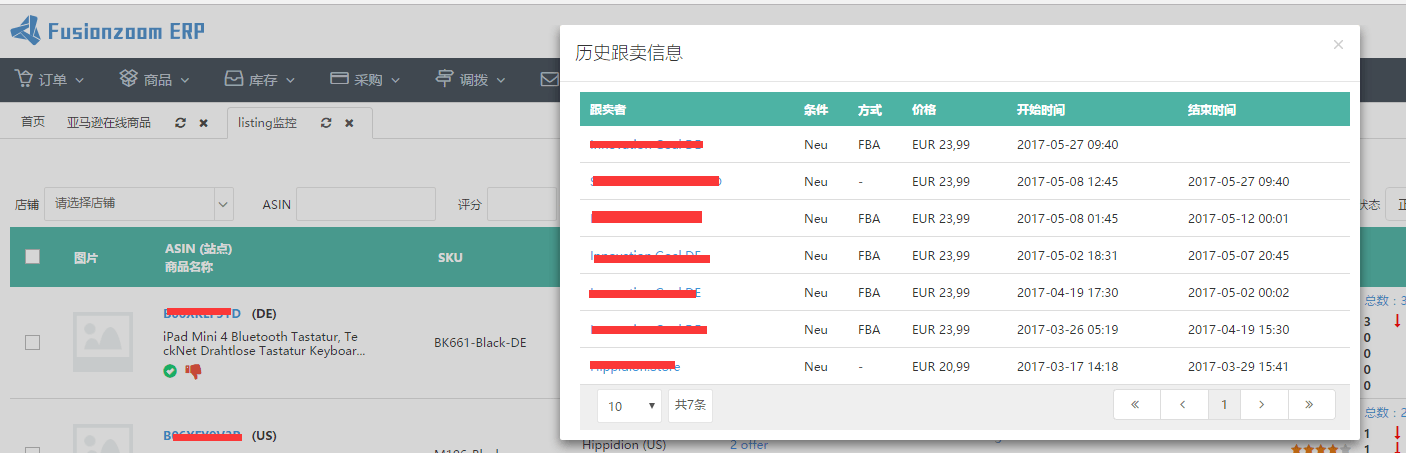Close the 历史跟卖信息 dialog

point(1338,45)
